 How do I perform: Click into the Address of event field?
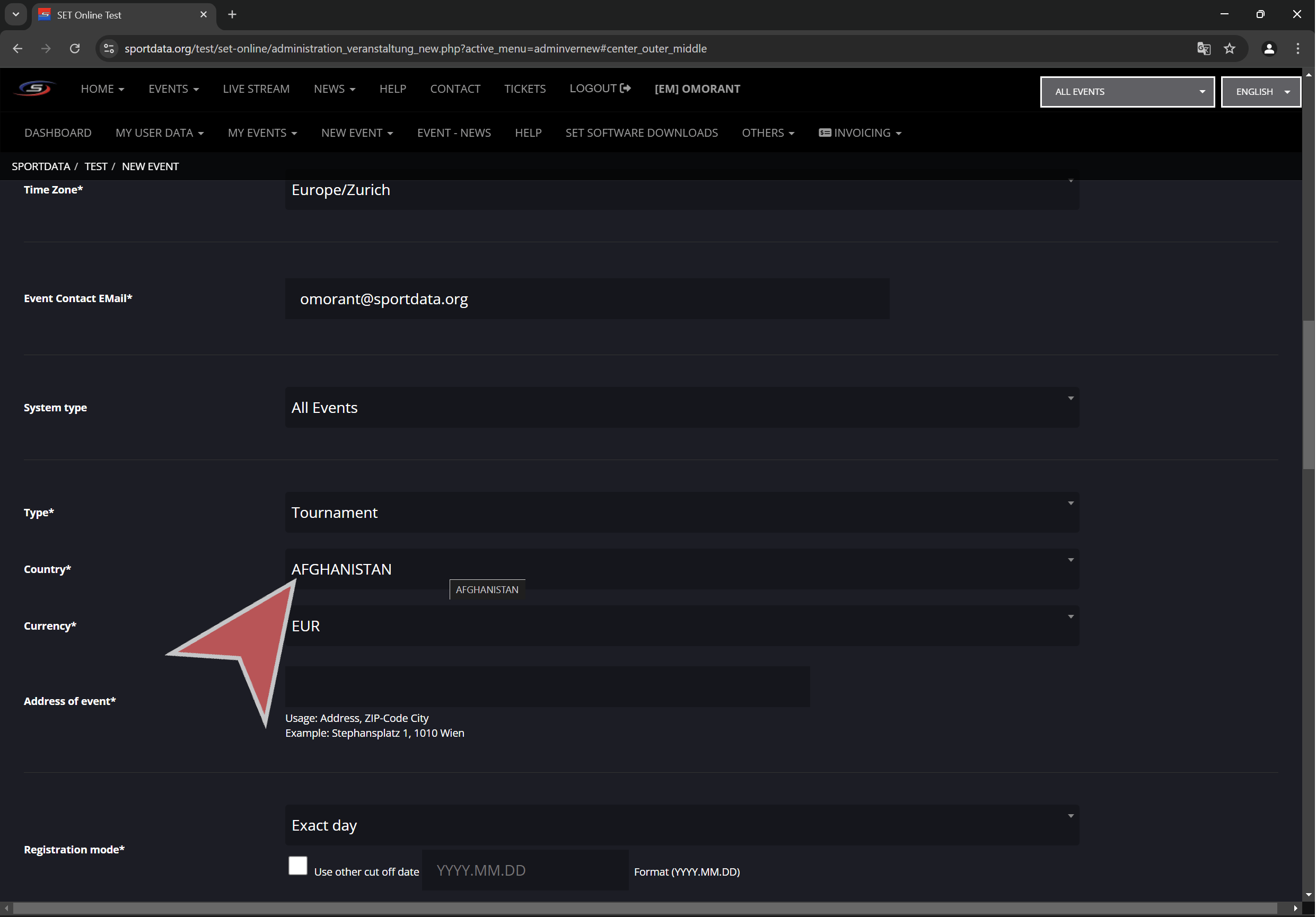tap(547, 686)
